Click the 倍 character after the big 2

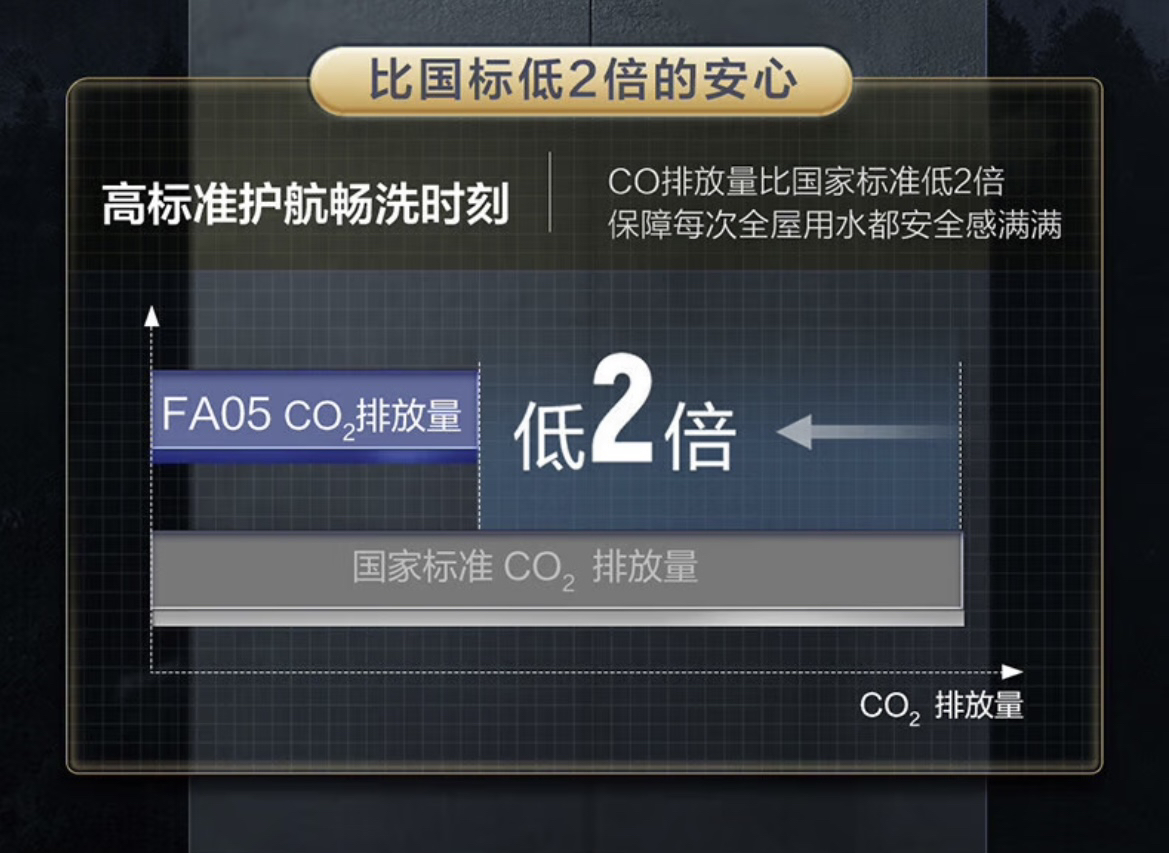coord(699,437)
